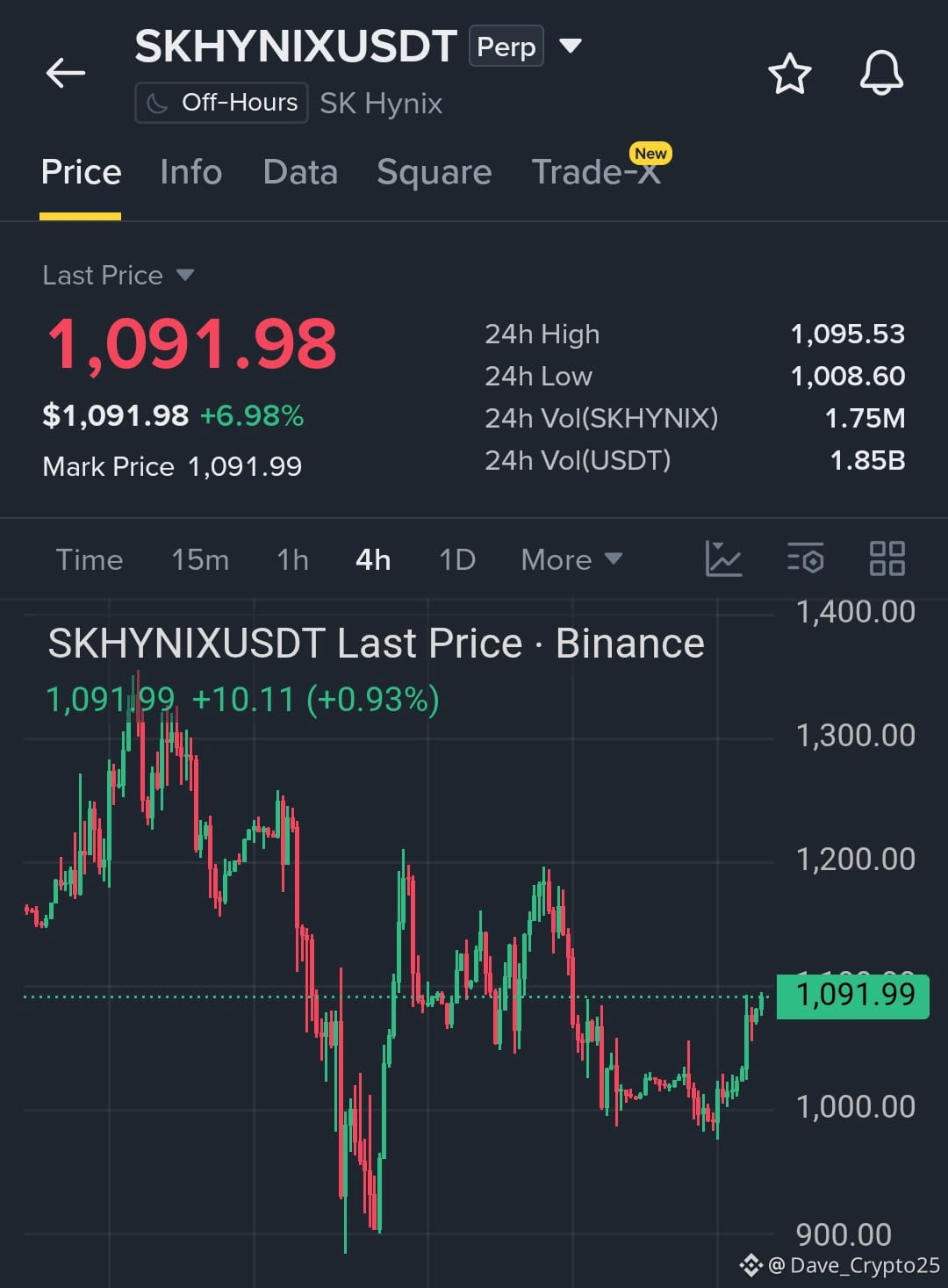948x1288 pixels.
Task: Click the Mark Price 1,091.99 text
Action: pos(172,466)
